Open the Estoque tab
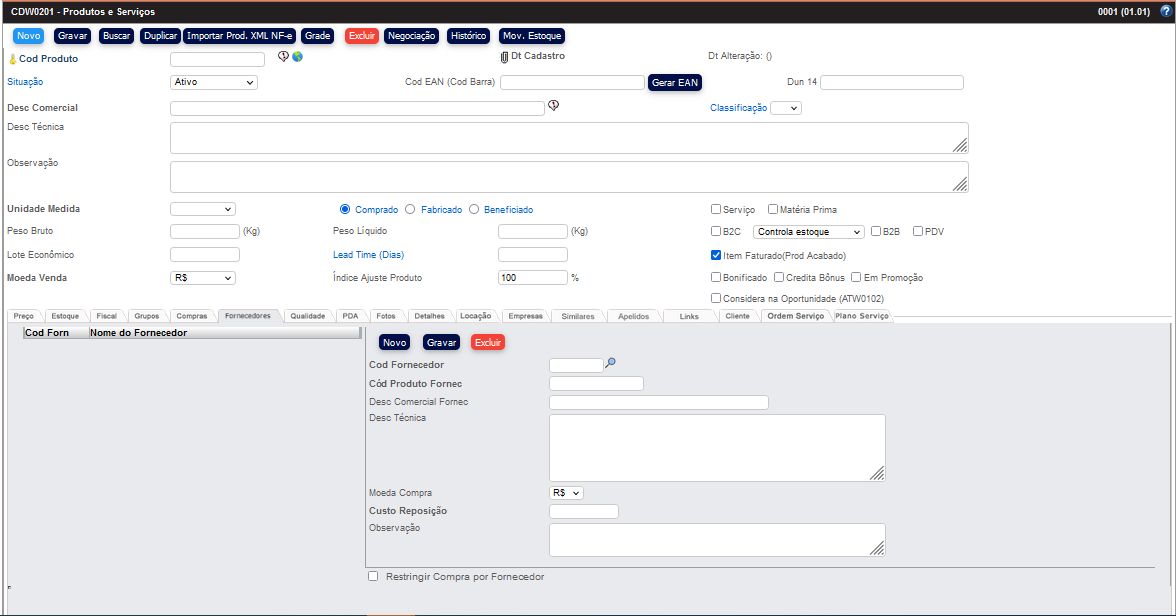Screen dimensions: 1176x616 click(x=66, y=315)
